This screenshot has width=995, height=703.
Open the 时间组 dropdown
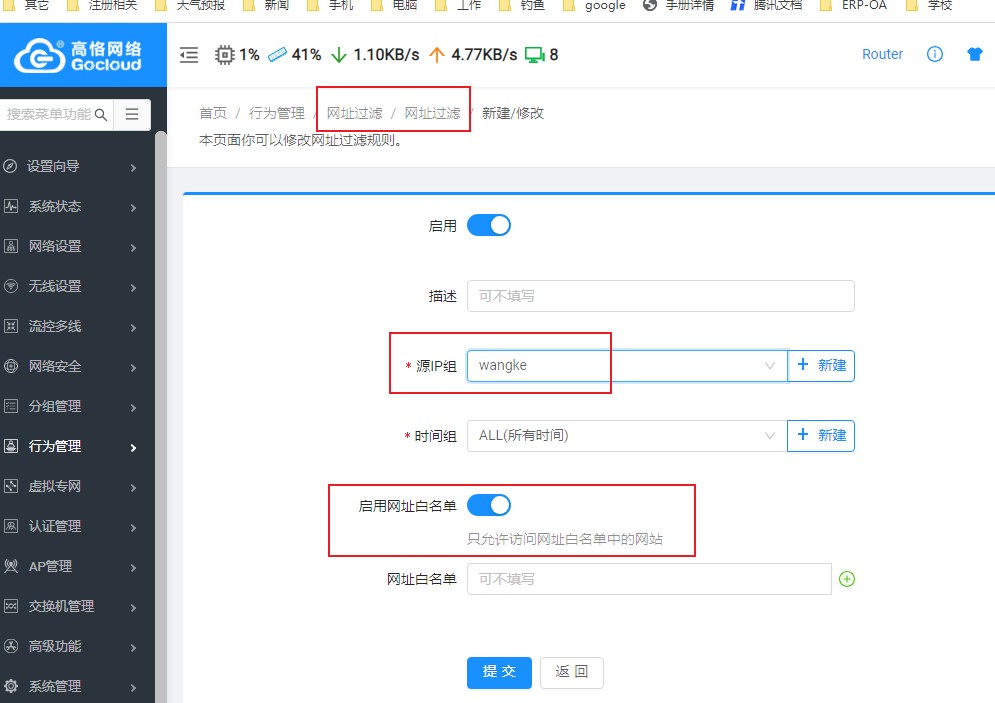627,436
